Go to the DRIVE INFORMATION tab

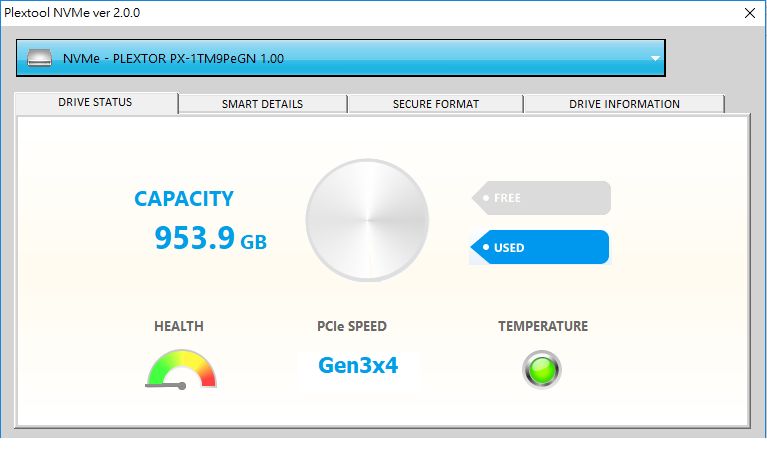[x=624, y=104]
